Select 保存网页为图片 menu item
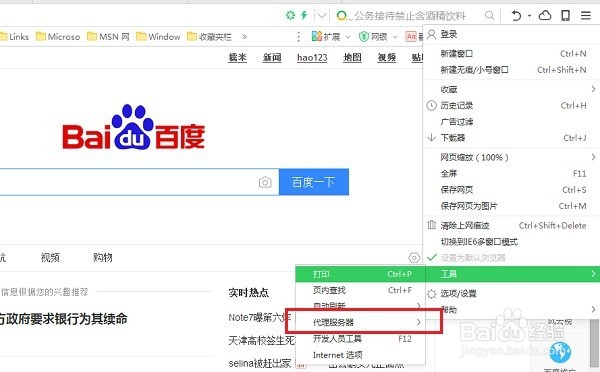The height and width of the screenshot is (372, 600). pos(511,206)
